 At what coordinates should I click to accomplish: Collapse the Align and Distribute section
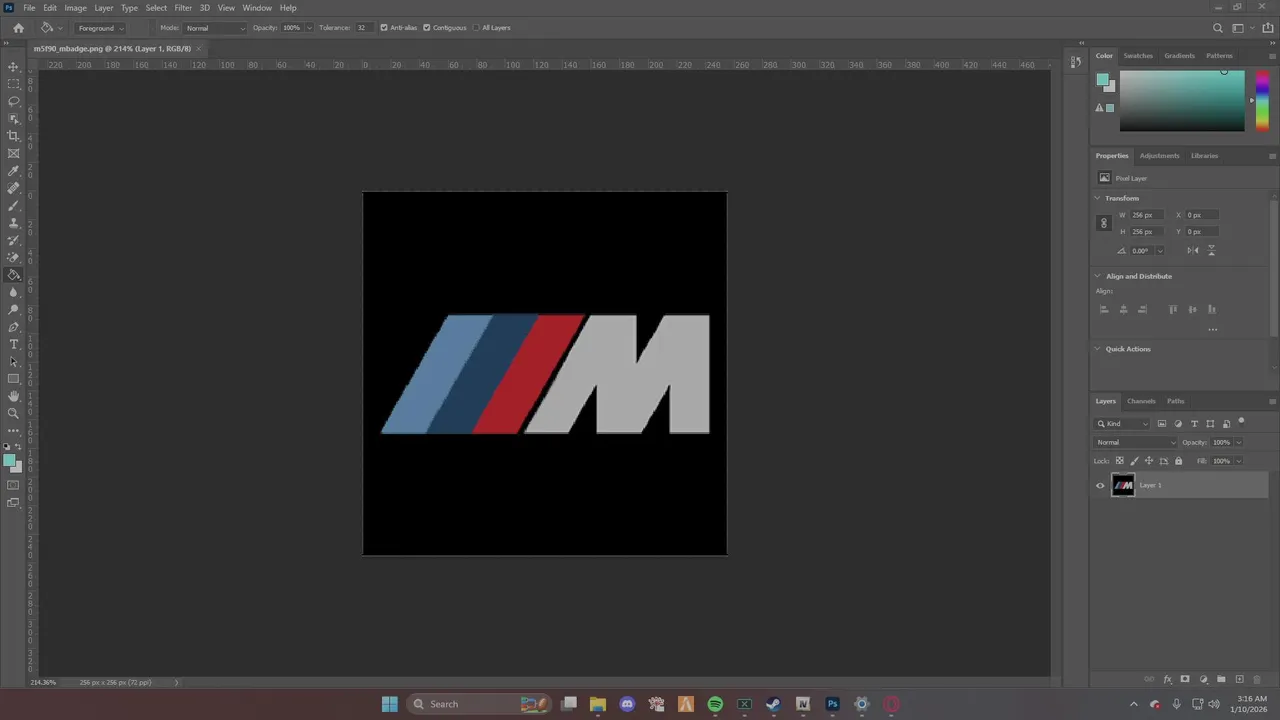[1098, 276]
